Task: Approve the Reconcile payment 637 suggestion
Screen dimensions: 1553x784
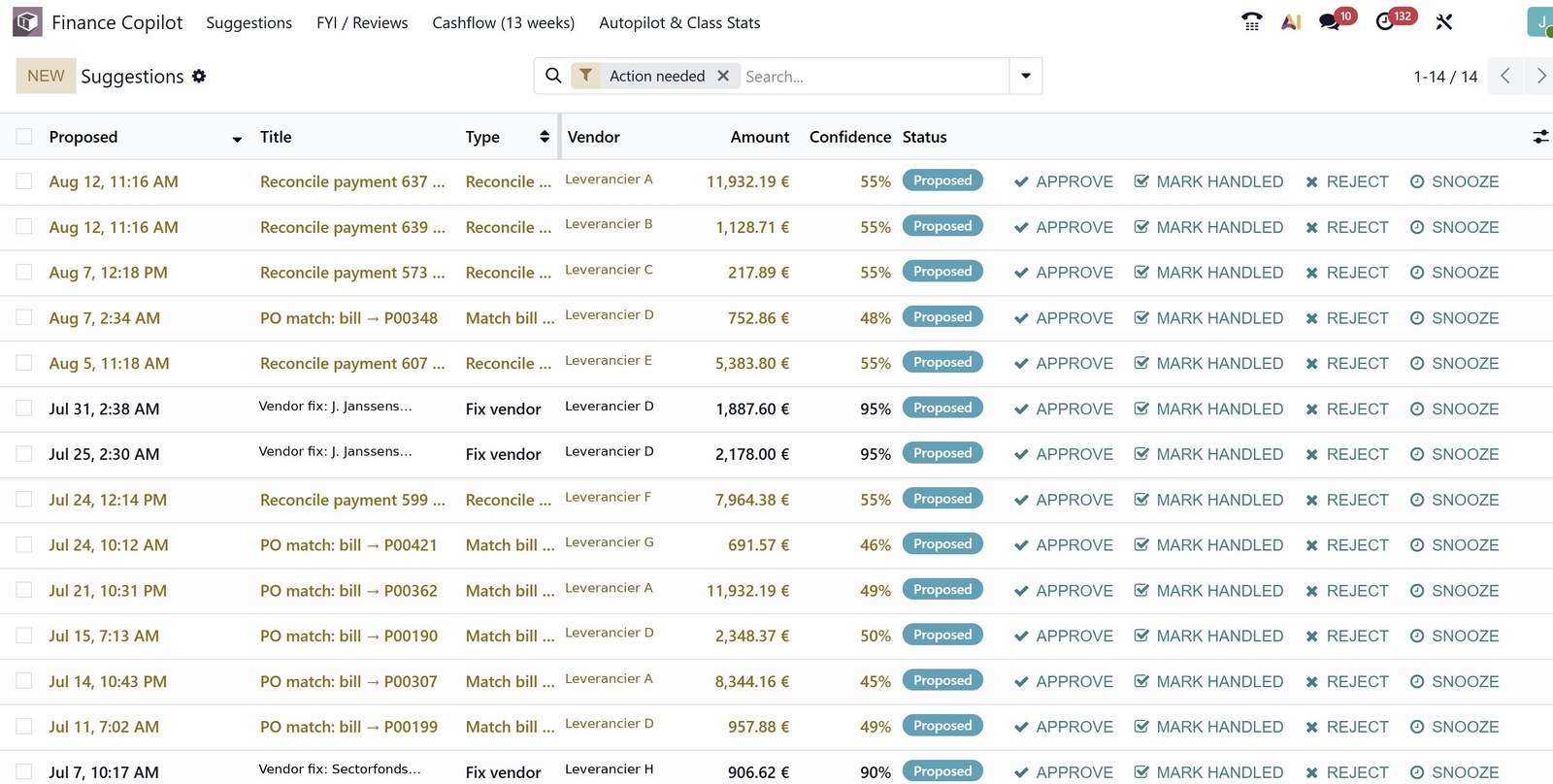Action: click(1064, 181)
